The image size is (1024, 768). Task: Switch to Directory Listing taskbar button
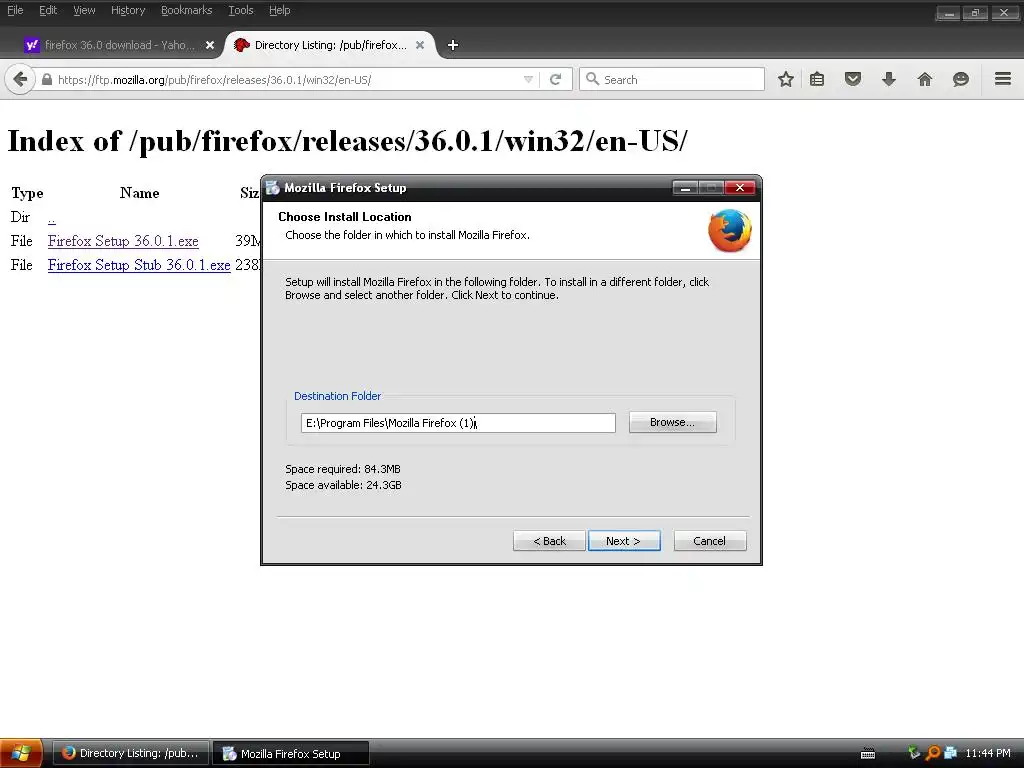click(x=131, y=753)
